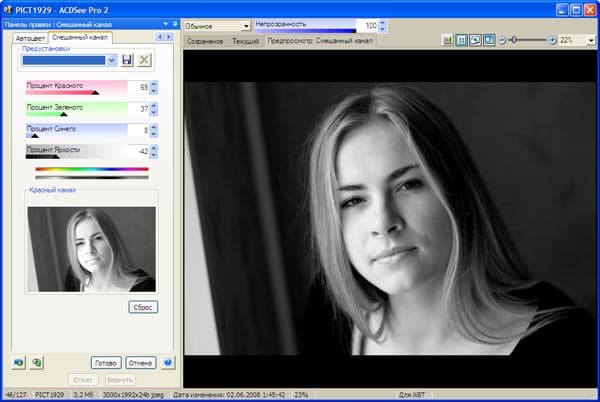Open the edit panel's title bar menu arrow

[x=165, y=24]
